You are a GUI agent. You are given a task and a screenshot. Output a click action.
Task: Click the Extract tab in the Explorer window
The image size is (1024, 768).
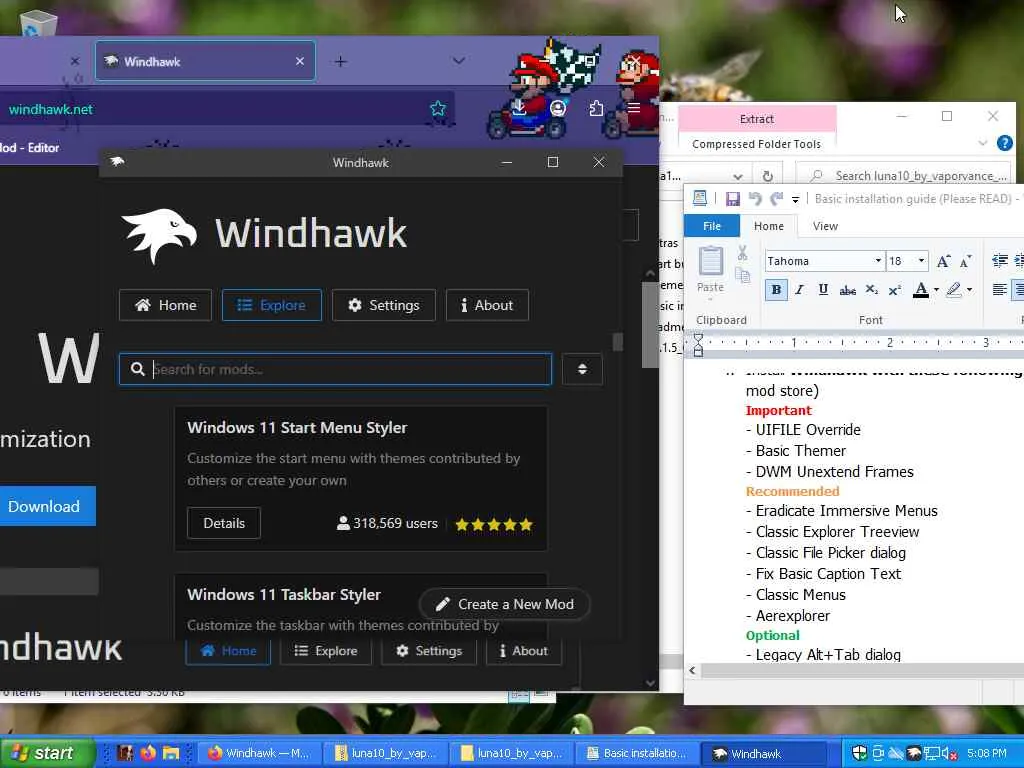click(757, 119)
